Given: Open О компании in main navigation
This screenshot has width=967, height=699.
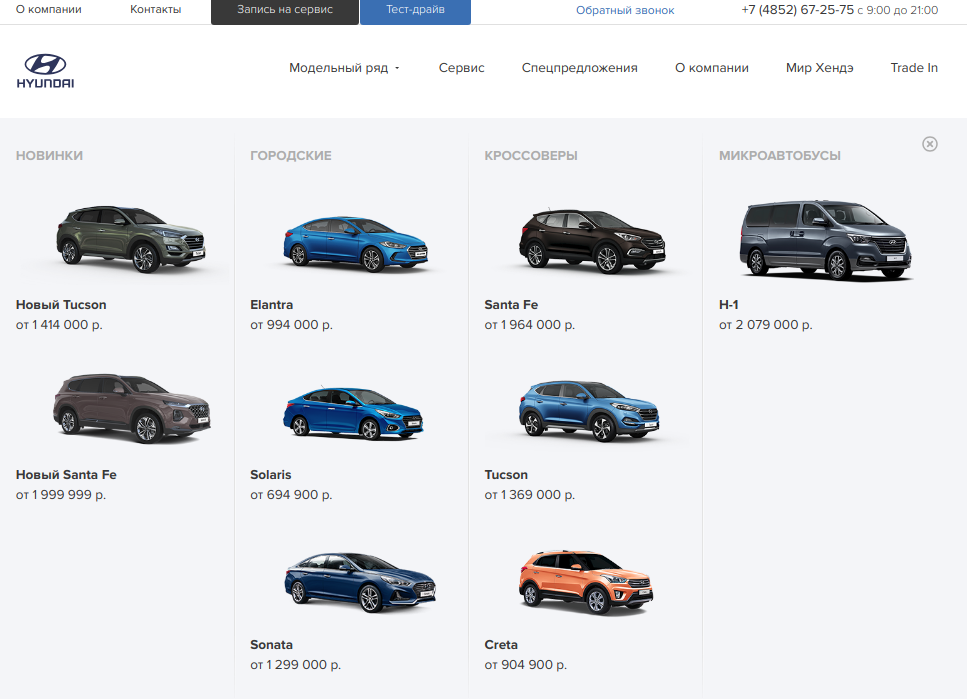Looking at the screenshot, I should click(711, 68).
